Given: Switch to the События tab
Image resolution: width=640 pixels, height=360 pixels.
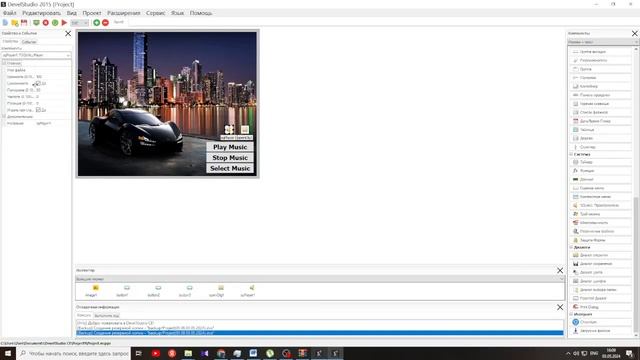Looking at the screenshot, I should [29, 42].
